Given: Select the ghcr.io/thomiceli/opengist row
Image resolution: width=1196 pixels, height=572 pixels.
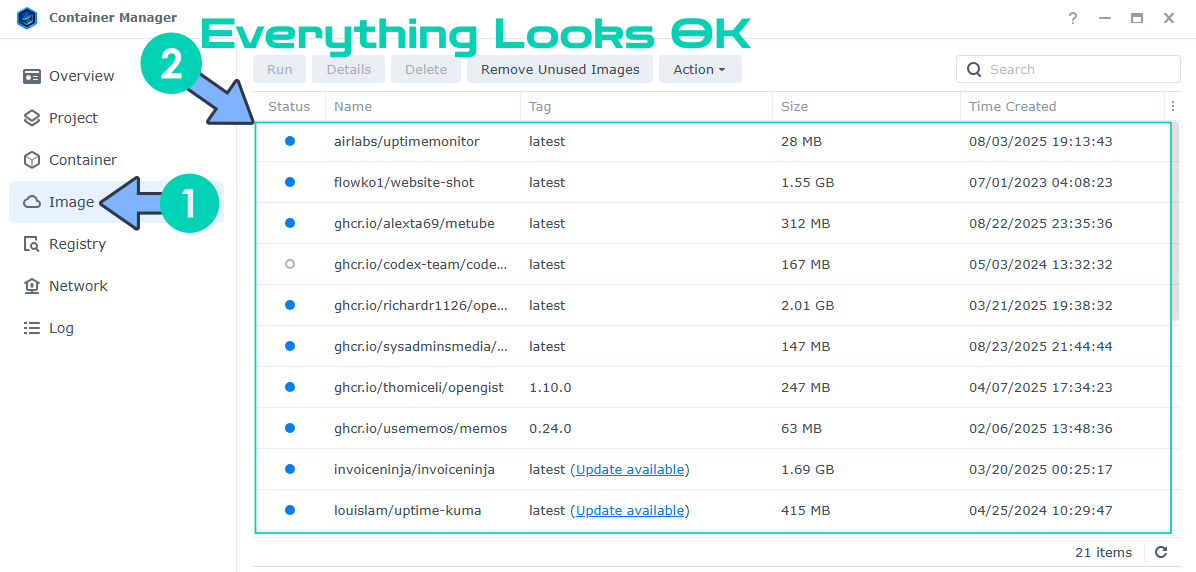Looking at the screenshot, I should 712,387.
